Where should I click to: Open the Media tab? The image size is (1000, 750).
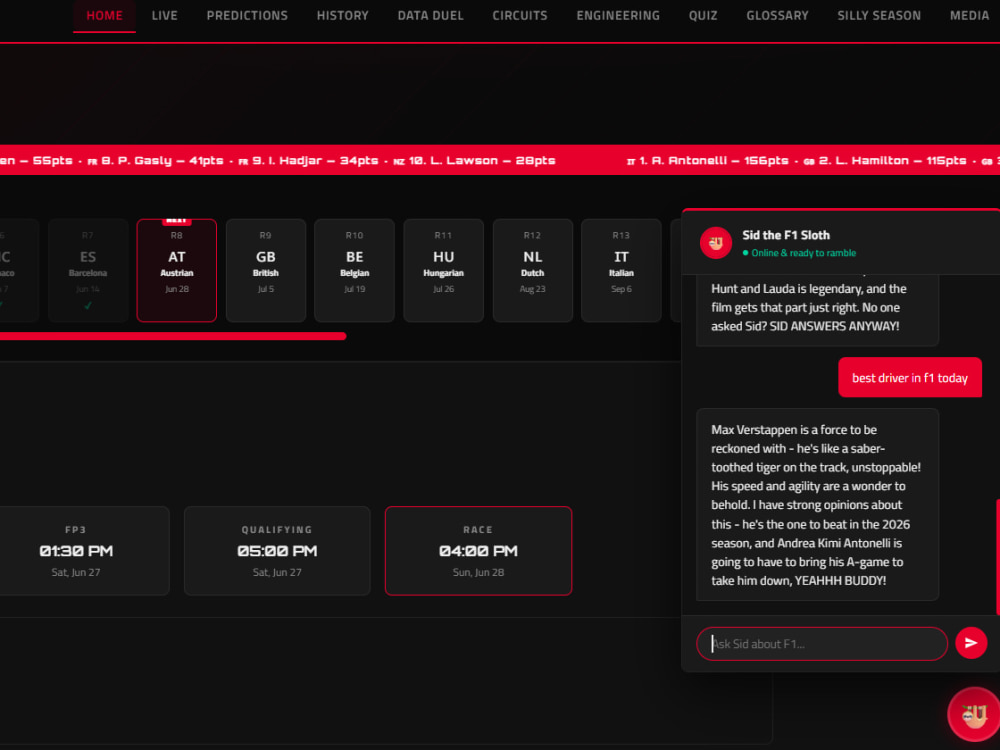969,15
